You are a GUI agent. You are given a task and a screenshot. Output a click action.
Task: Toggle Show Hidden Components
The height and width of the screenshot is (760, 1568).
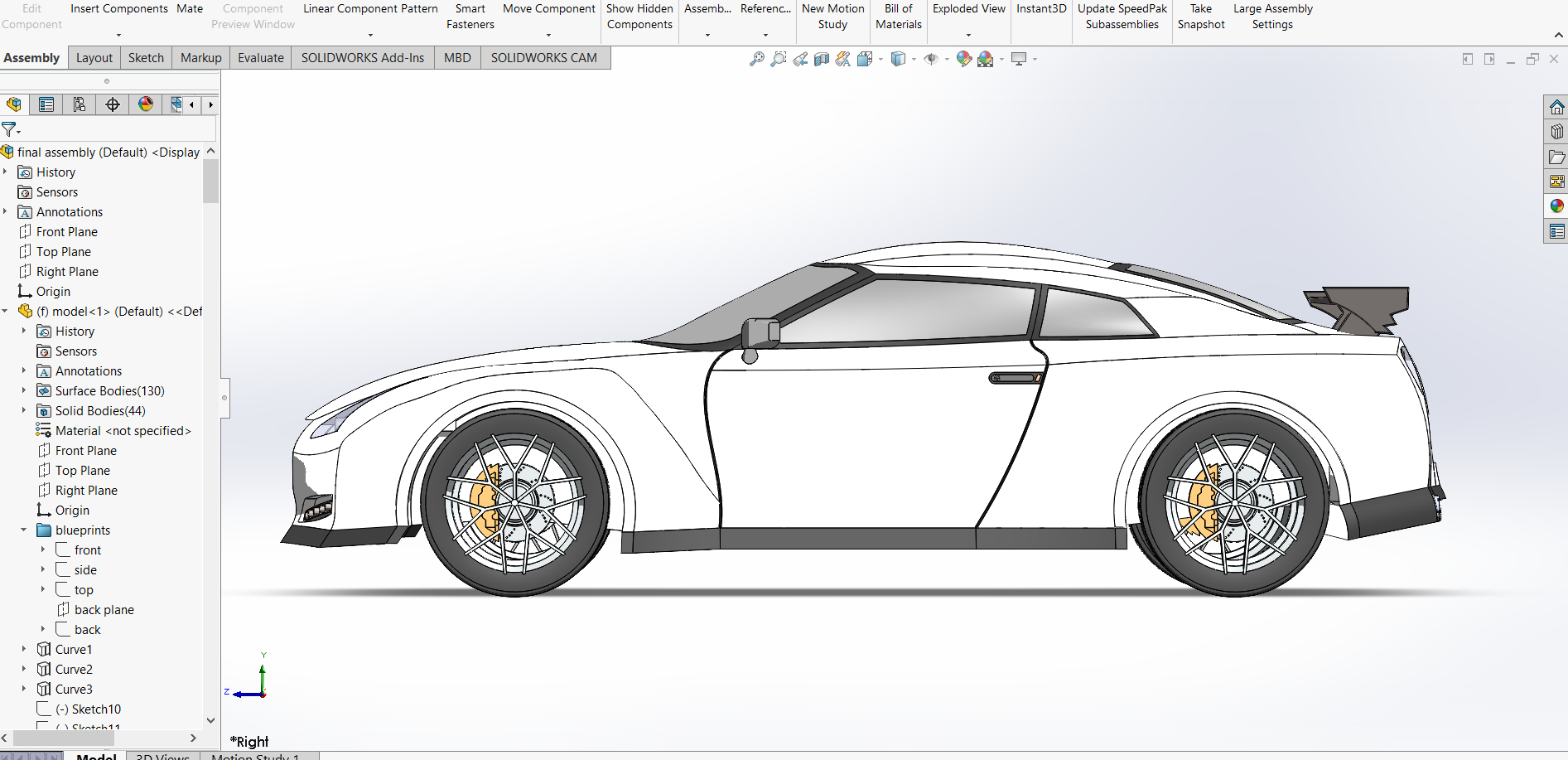pyautogui.click(x=639, y=17)
